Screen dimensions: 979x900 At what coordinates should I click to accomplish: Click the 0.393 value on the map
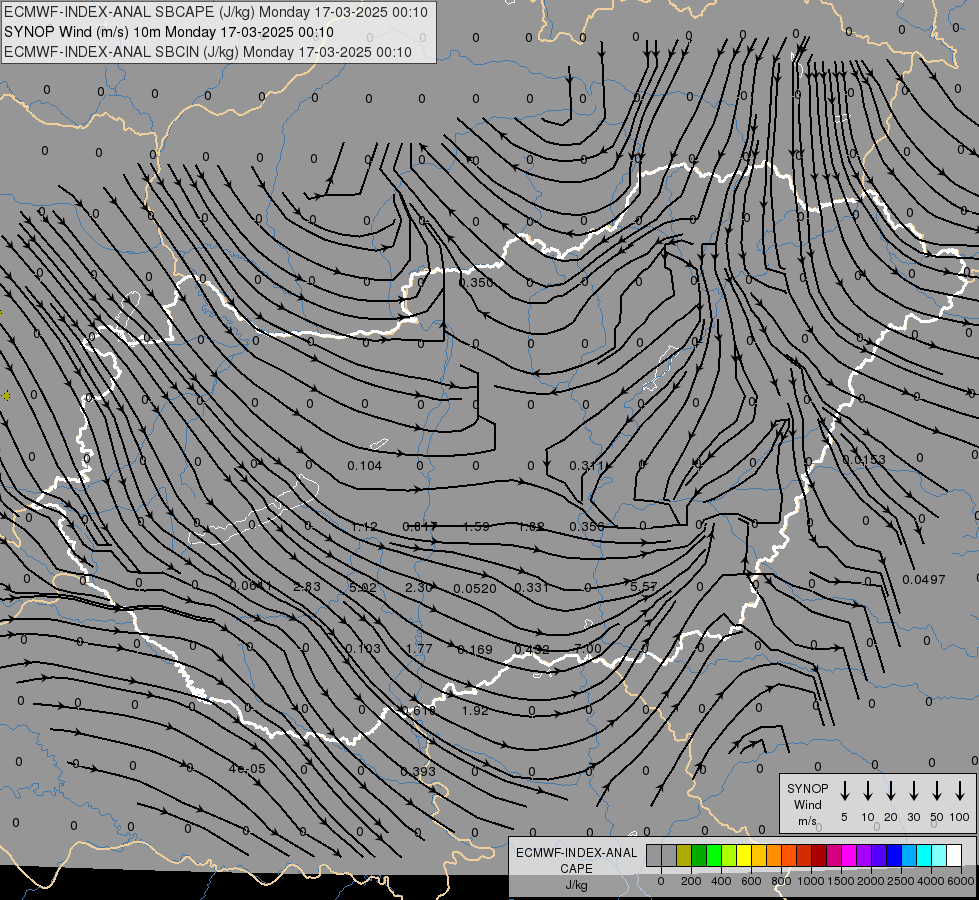pos(418,771)
